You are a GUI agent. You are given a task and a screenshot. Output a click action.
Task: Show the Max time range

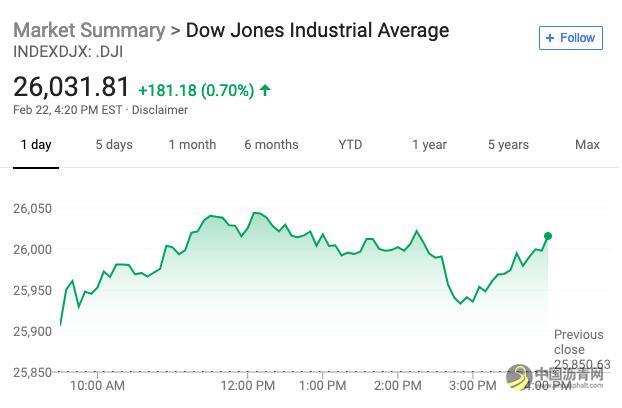point(587,145)
